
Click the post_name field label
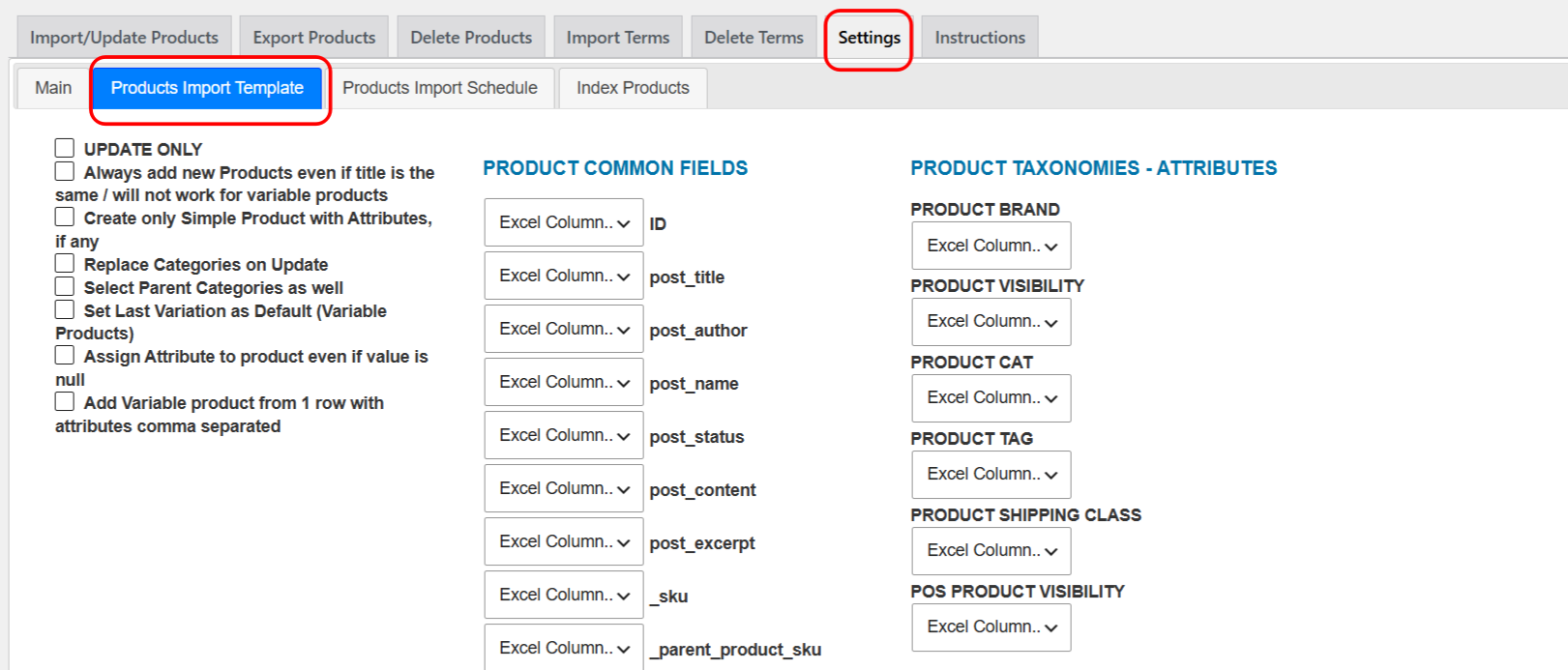(x=694, y=384)
